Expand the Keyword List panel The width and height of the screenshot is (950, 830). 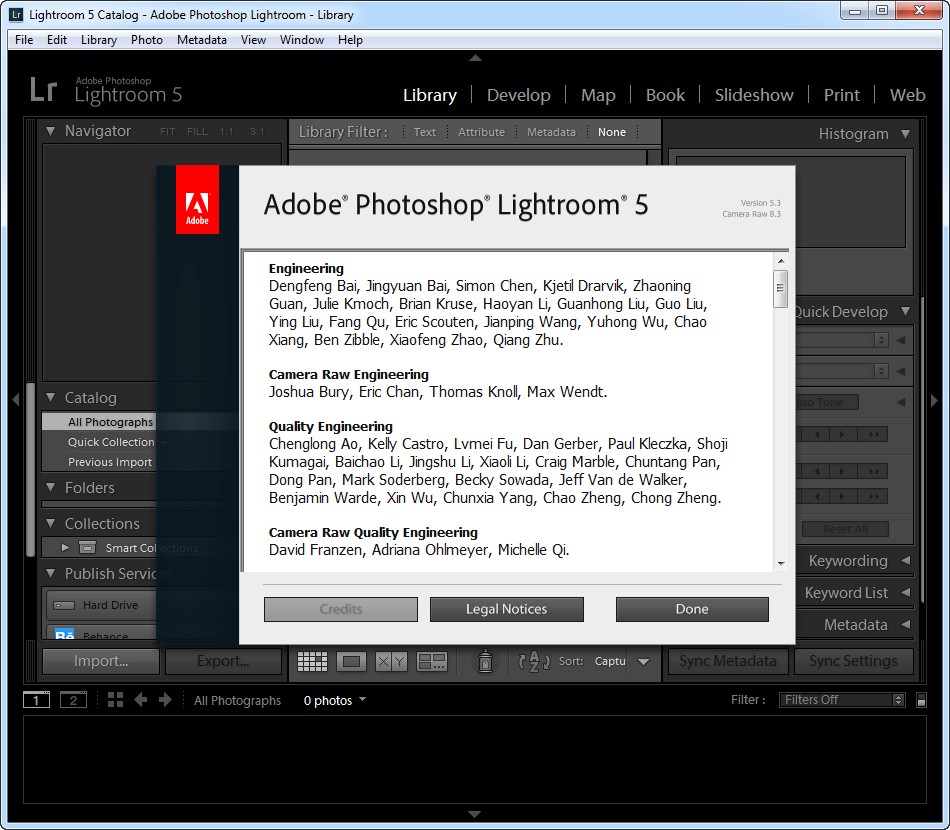point(905,593)
